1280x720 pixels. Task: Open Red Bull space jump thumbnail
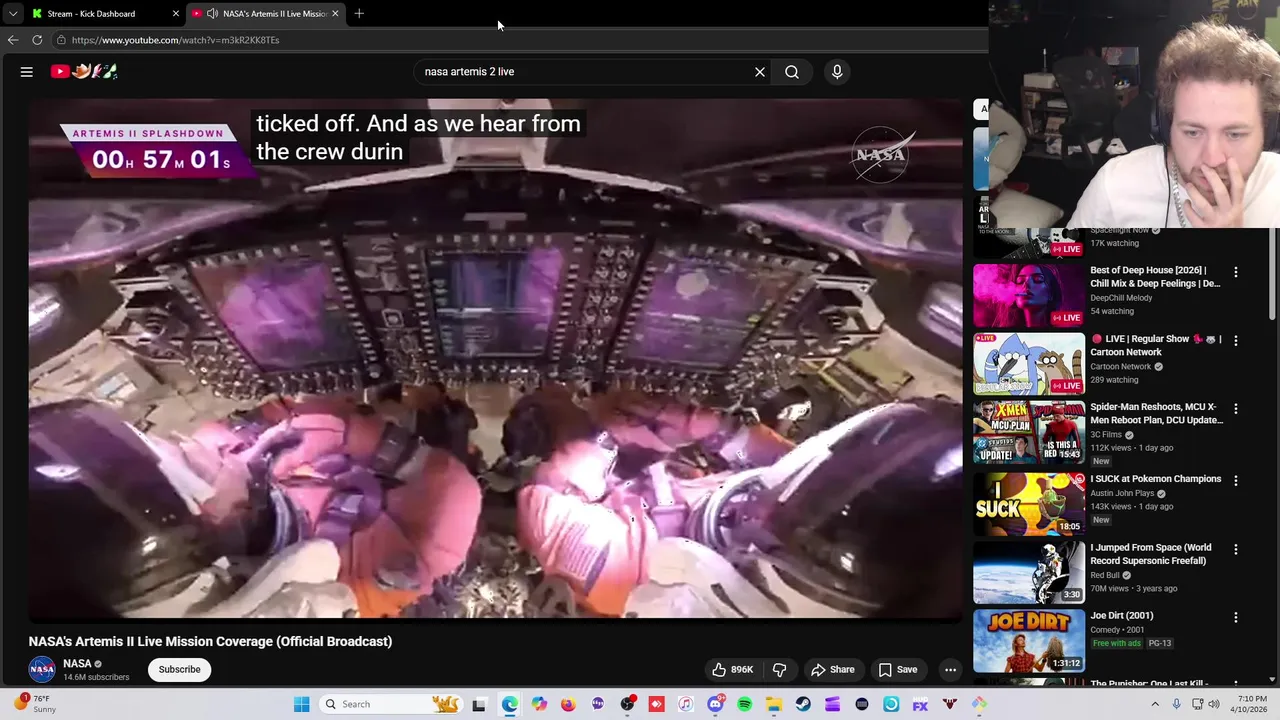click(x=1029, y=572)
